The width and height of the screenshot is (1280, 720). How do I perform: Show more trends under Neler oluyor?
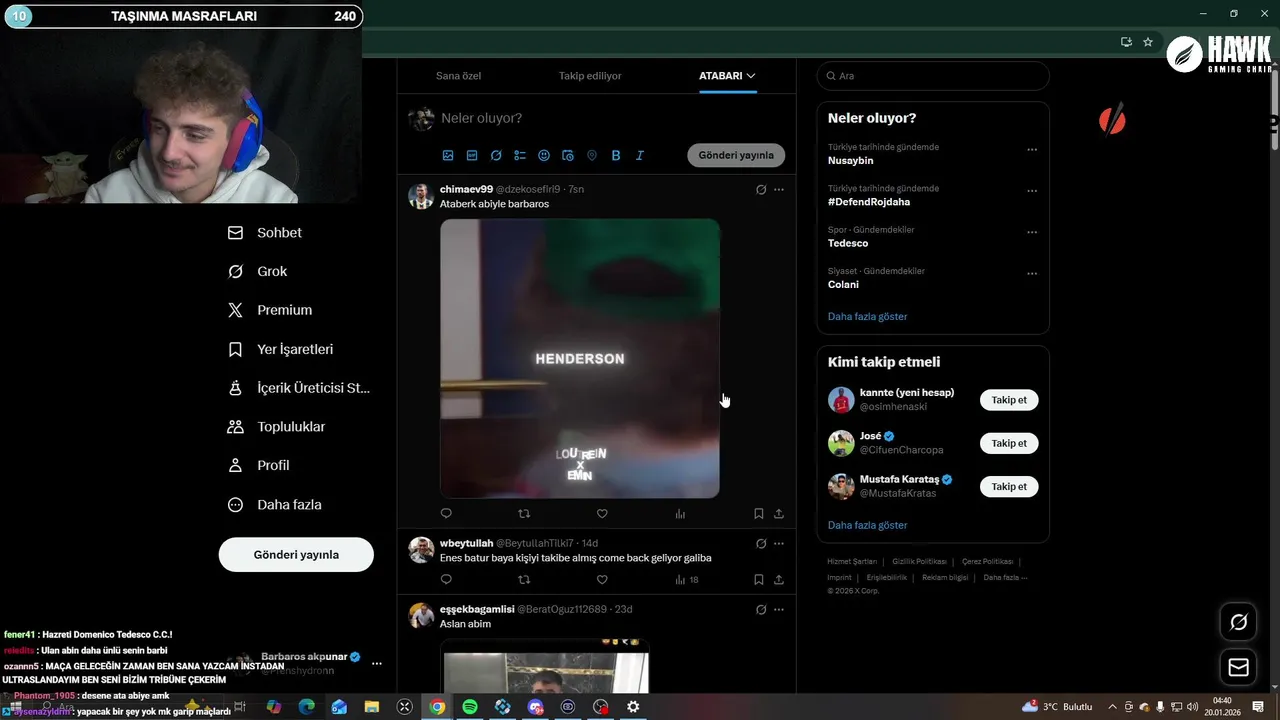[x=867, y=317]
